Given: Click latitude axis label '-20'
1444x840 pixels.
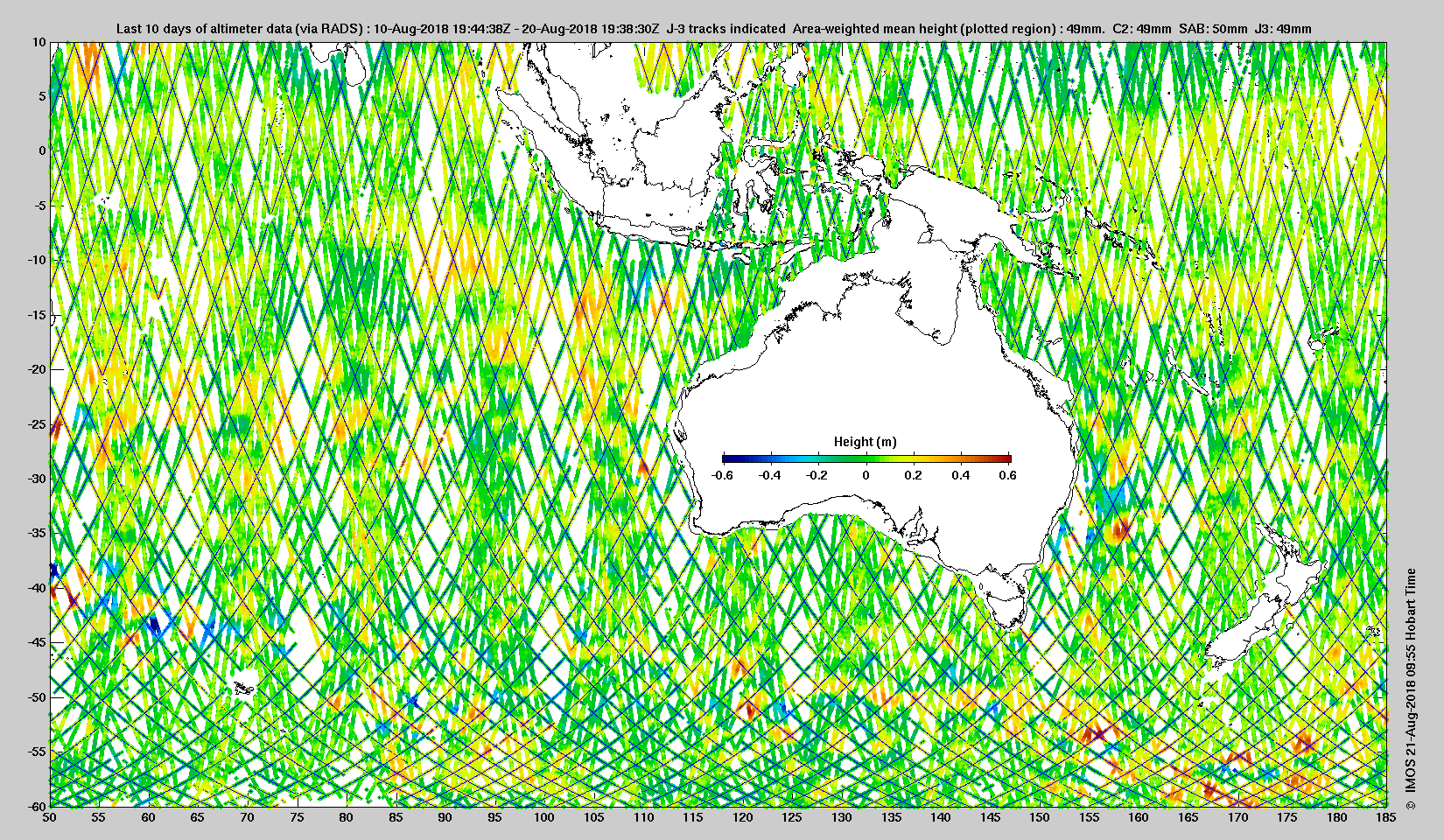Looking at the screenshot, I should 37,369.
